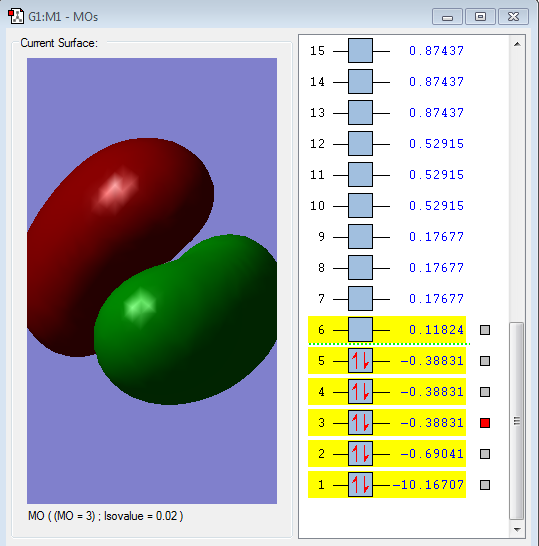Click the orbital list scrollbar thumb
Screen dimensions: 539x546
[517, 421]
